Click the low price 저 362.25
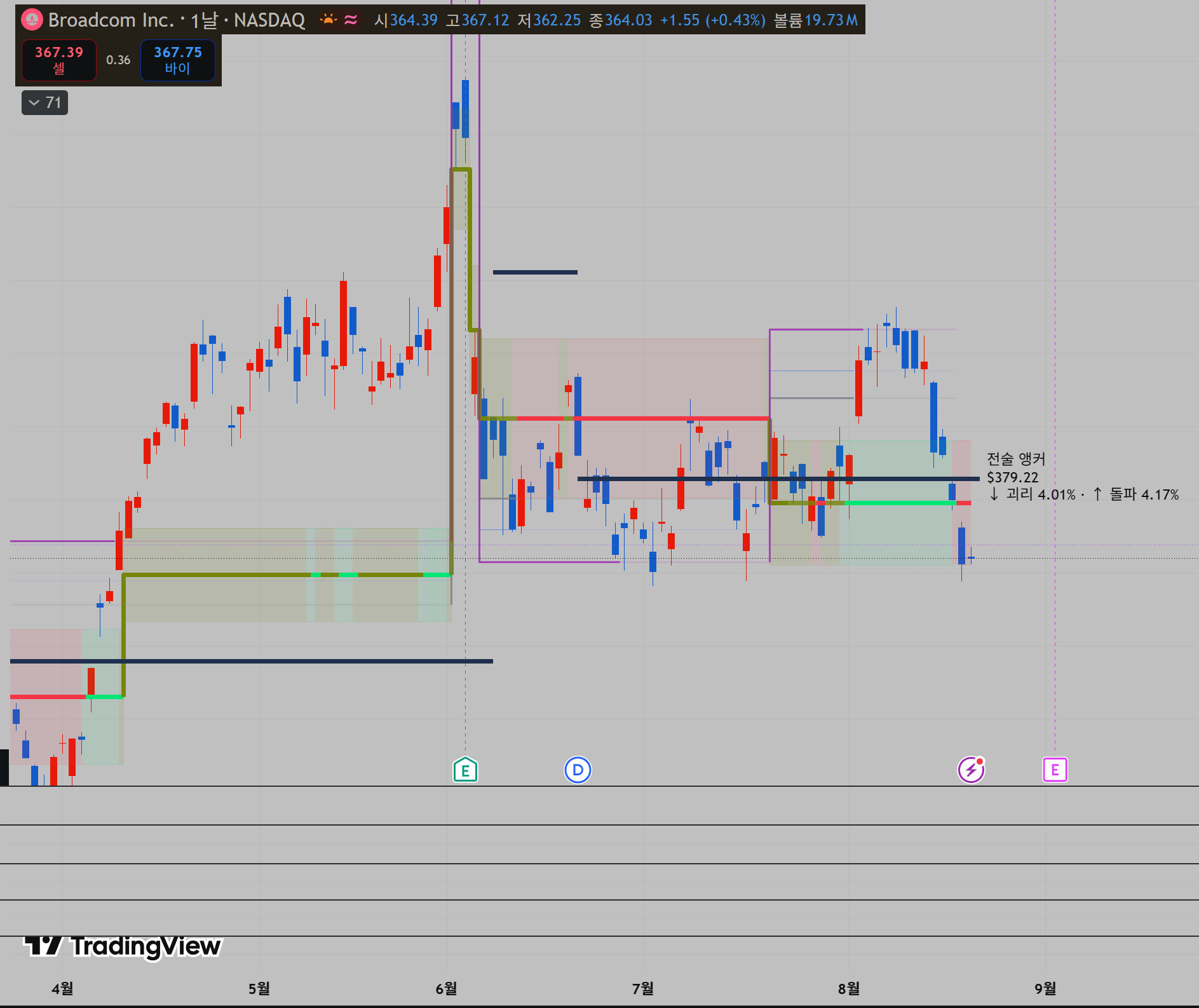Image resolution: width=1199 pixels, height=1008 pixels. (549, 20)
